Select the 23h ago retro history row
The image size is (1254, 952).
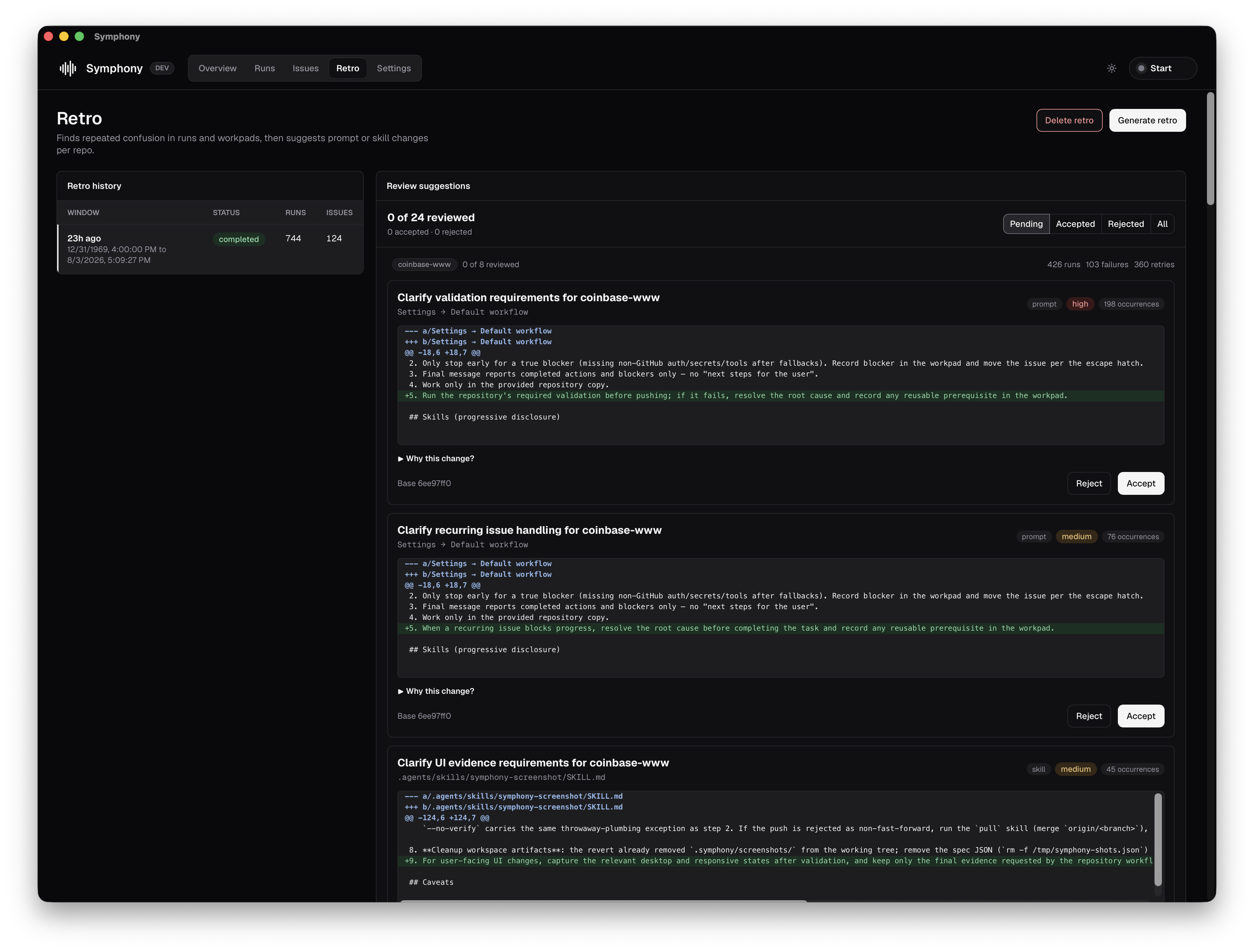(210, 249)
